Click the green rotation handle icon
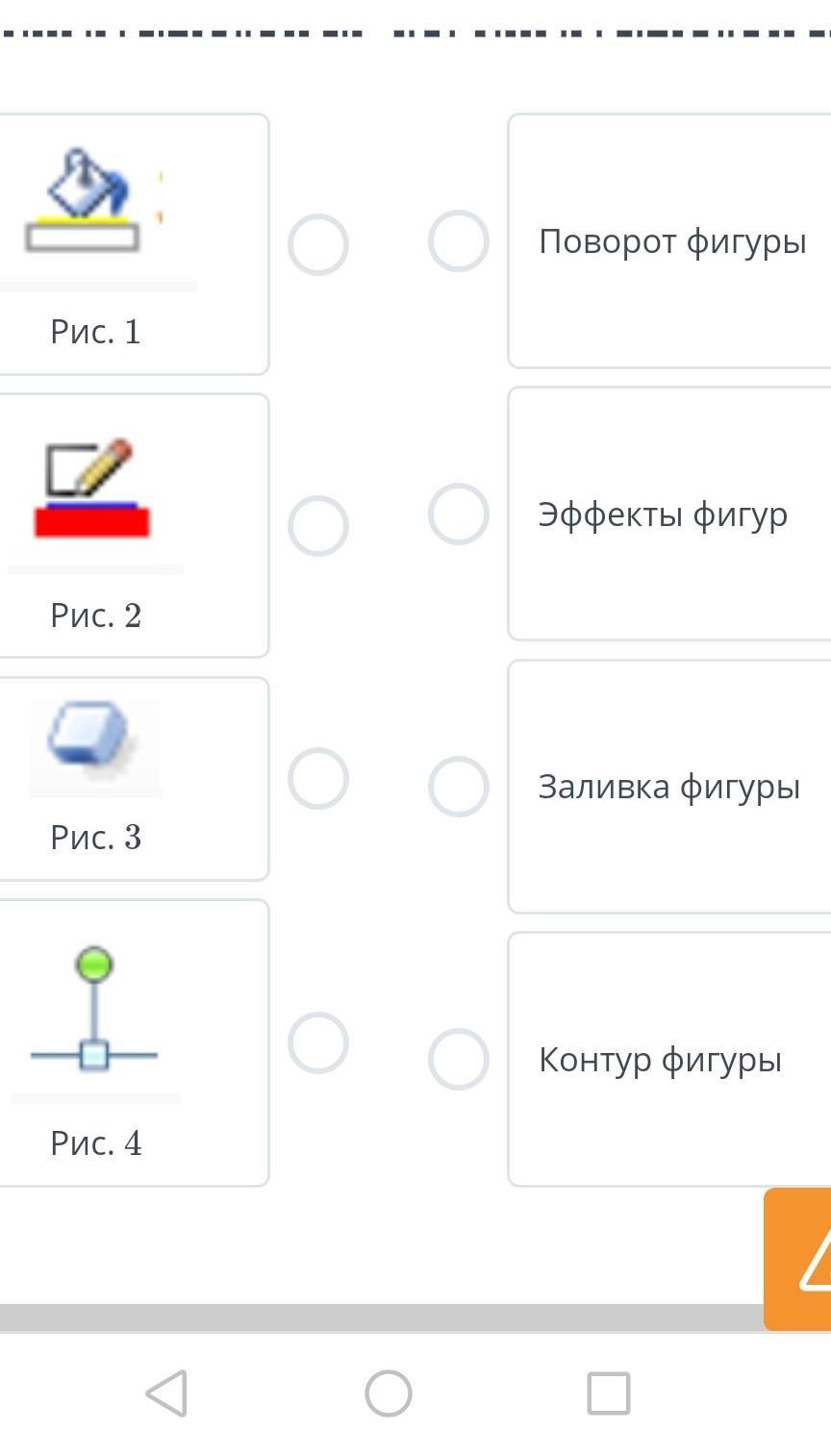The image size is (831, 1456). click(x=94, y=965)
